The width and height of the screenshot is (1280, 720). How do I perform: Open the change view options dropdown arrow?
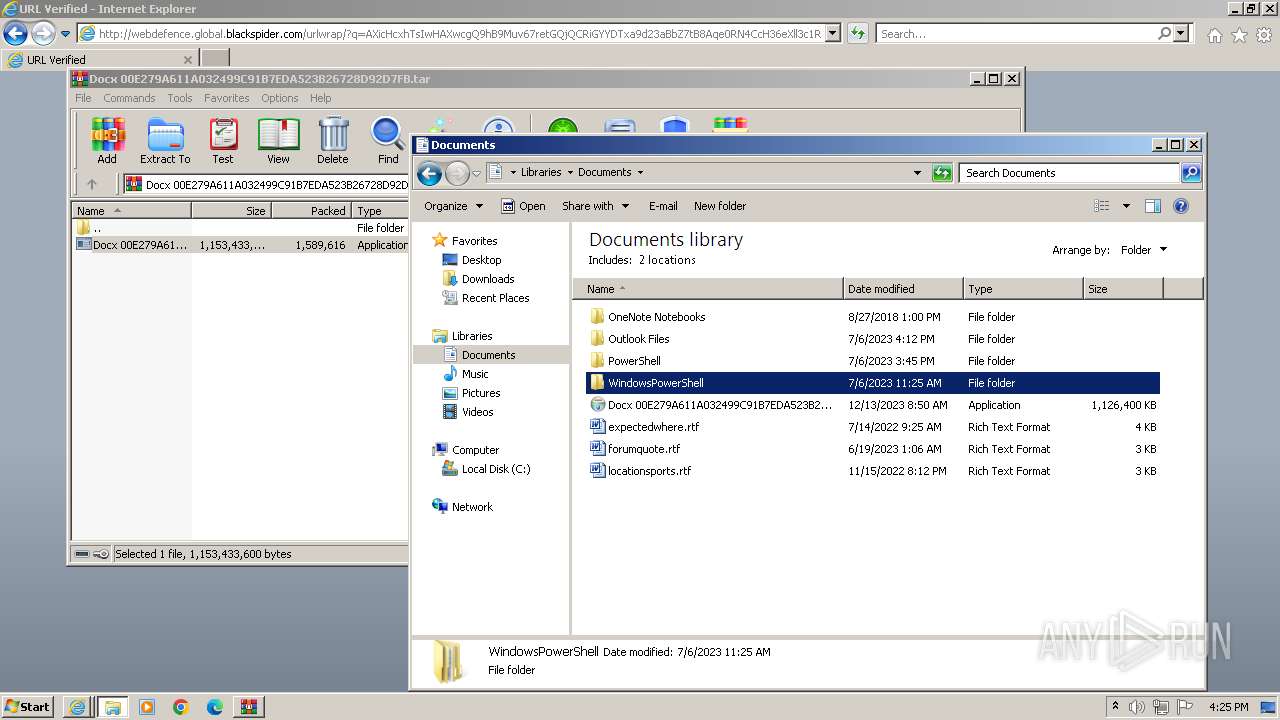pos(1126,206)
